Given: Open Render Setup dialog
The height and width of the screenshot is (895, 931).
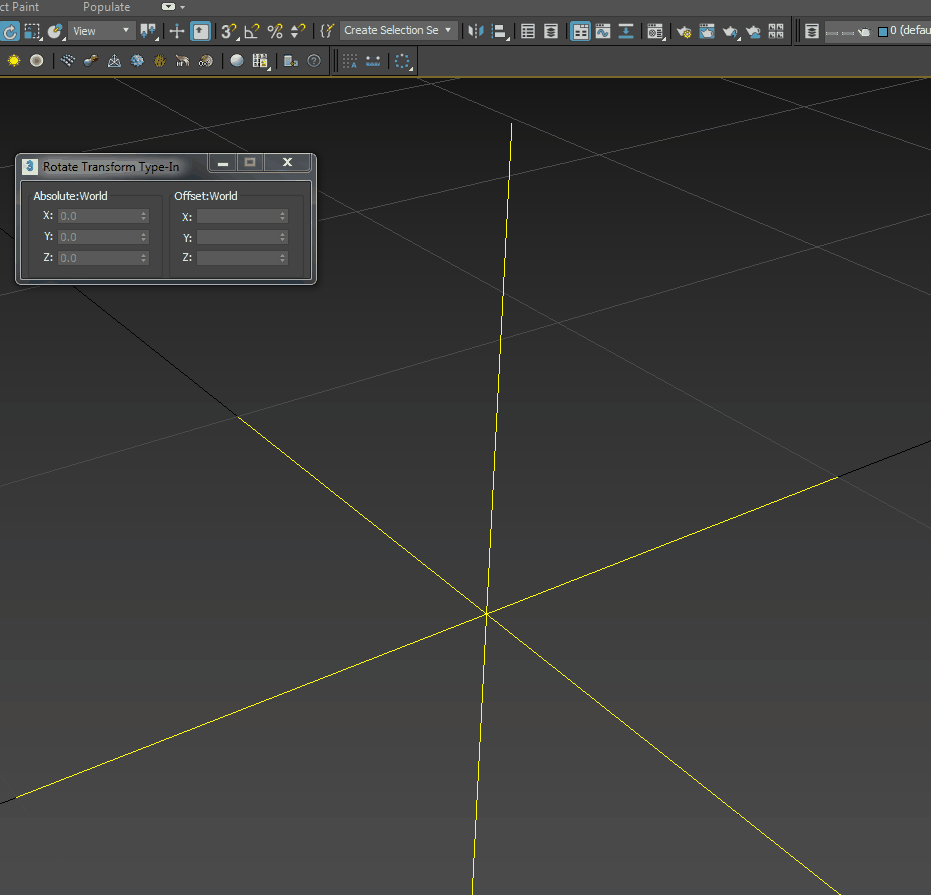Looking at the screenshot, I should point(684,31).
